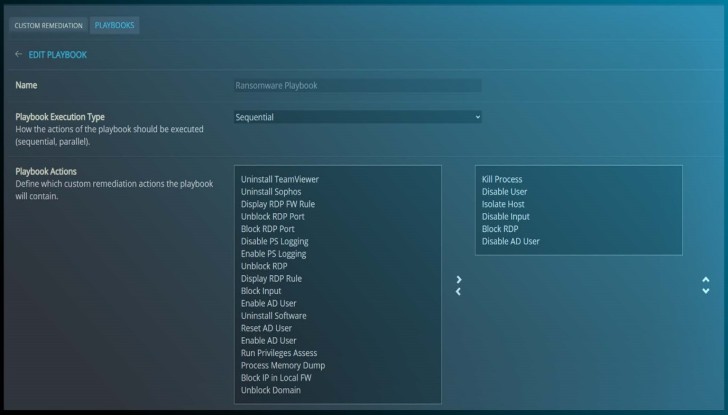Click the Ransomware Playbook name field

[x=358, y=85]
